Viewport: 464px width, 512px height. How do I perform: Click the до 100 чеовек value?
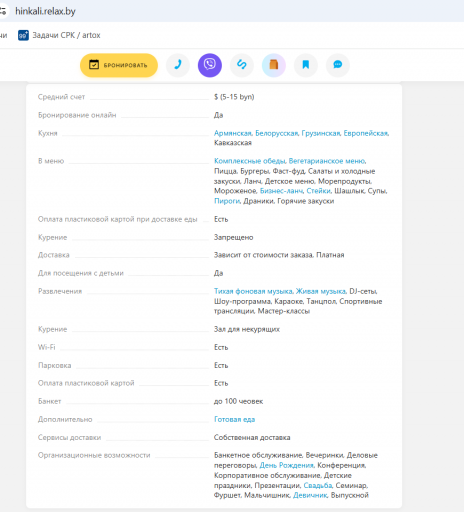click(x=238, y=401)
